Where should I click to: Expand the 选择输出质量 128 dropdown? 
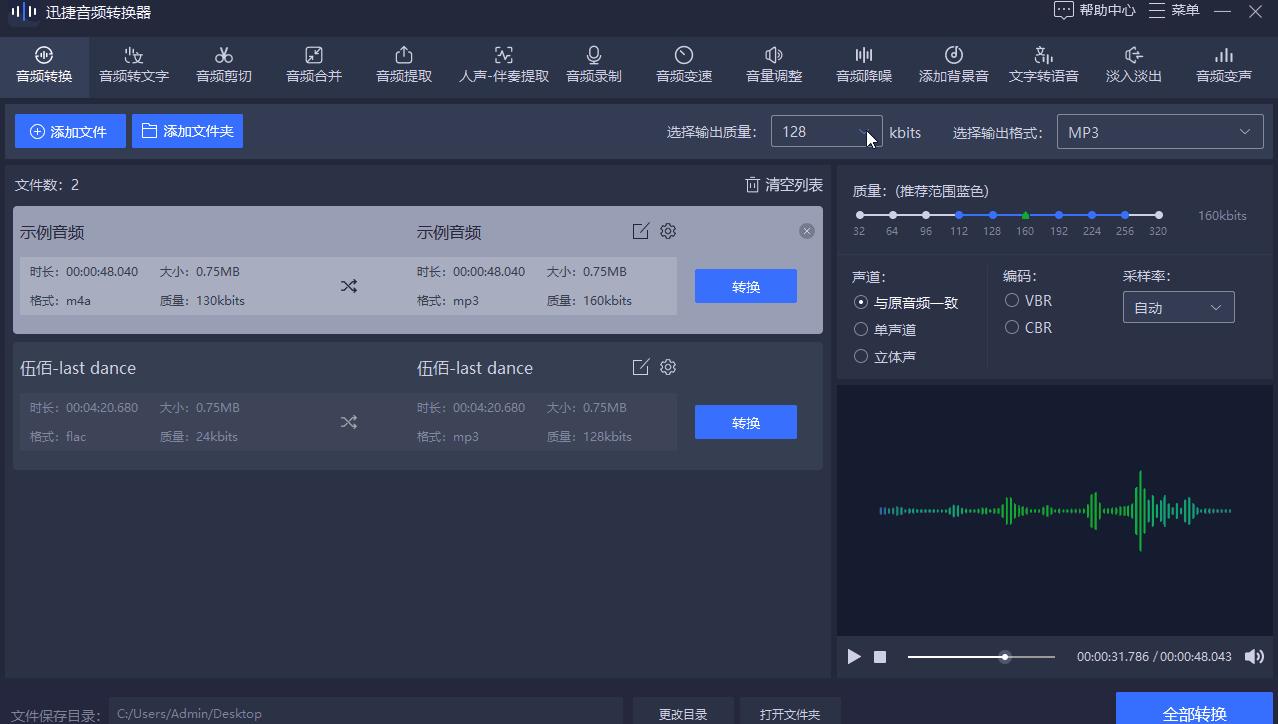tap(827, 131)
